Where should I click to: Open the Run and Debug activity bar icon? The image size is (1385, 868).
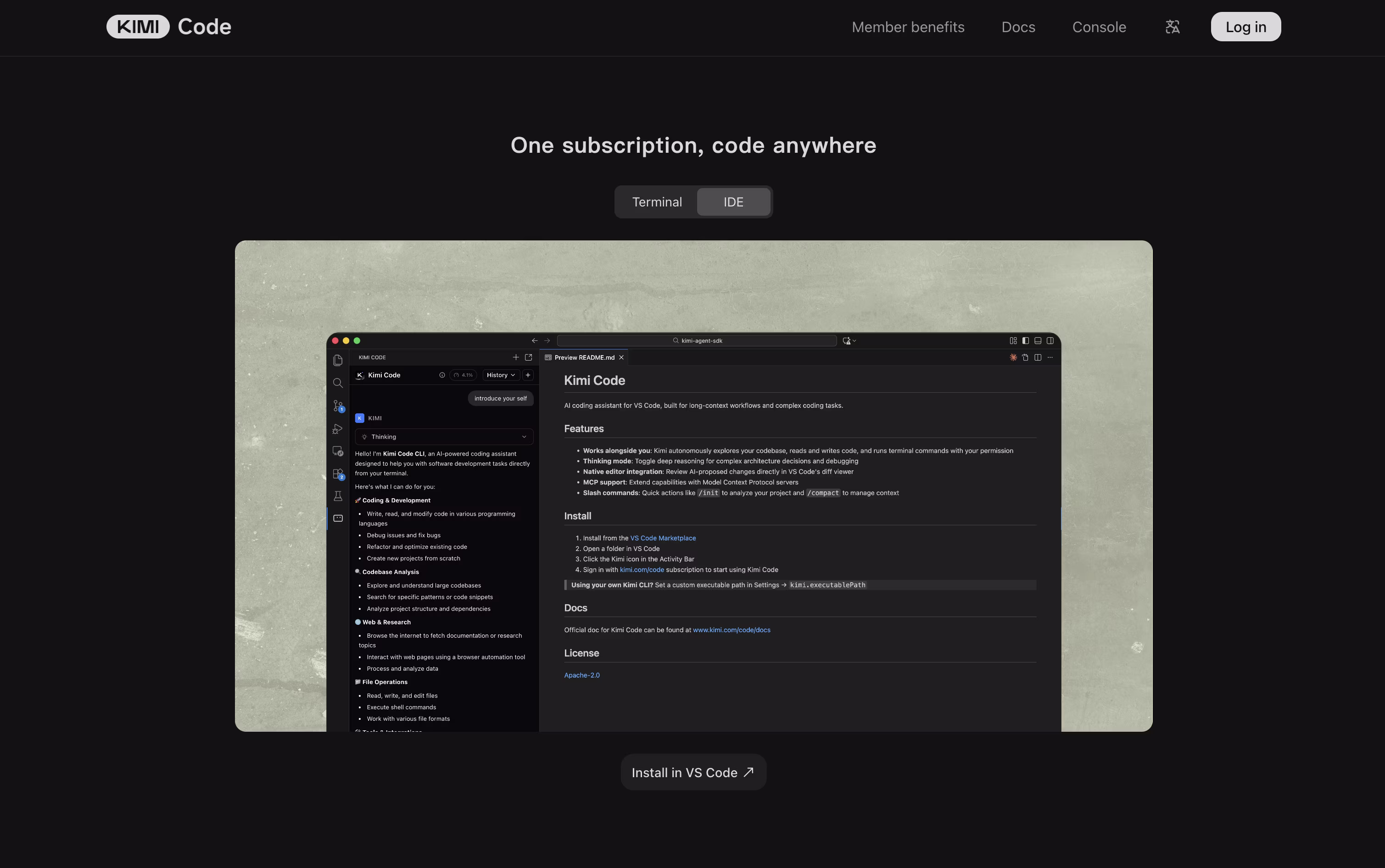tap(338, 429)
